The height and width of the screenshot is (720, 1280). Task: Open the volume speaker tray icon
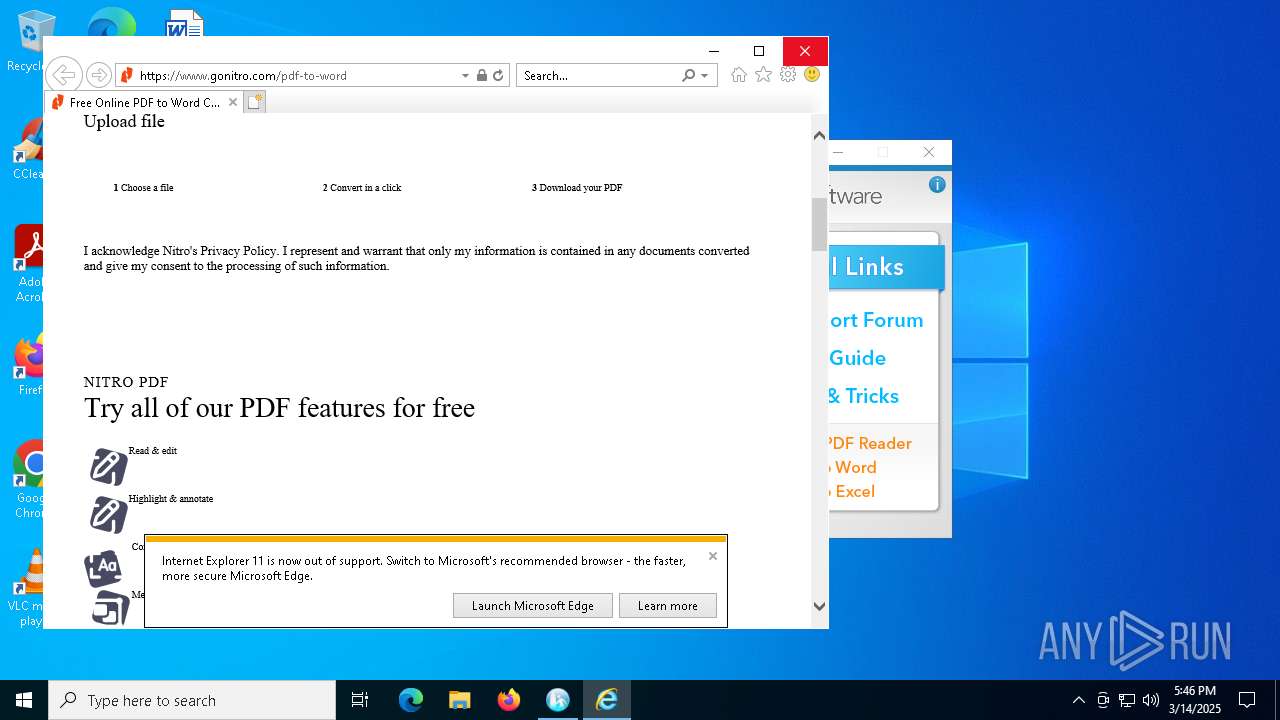[x=1151, y=700]
